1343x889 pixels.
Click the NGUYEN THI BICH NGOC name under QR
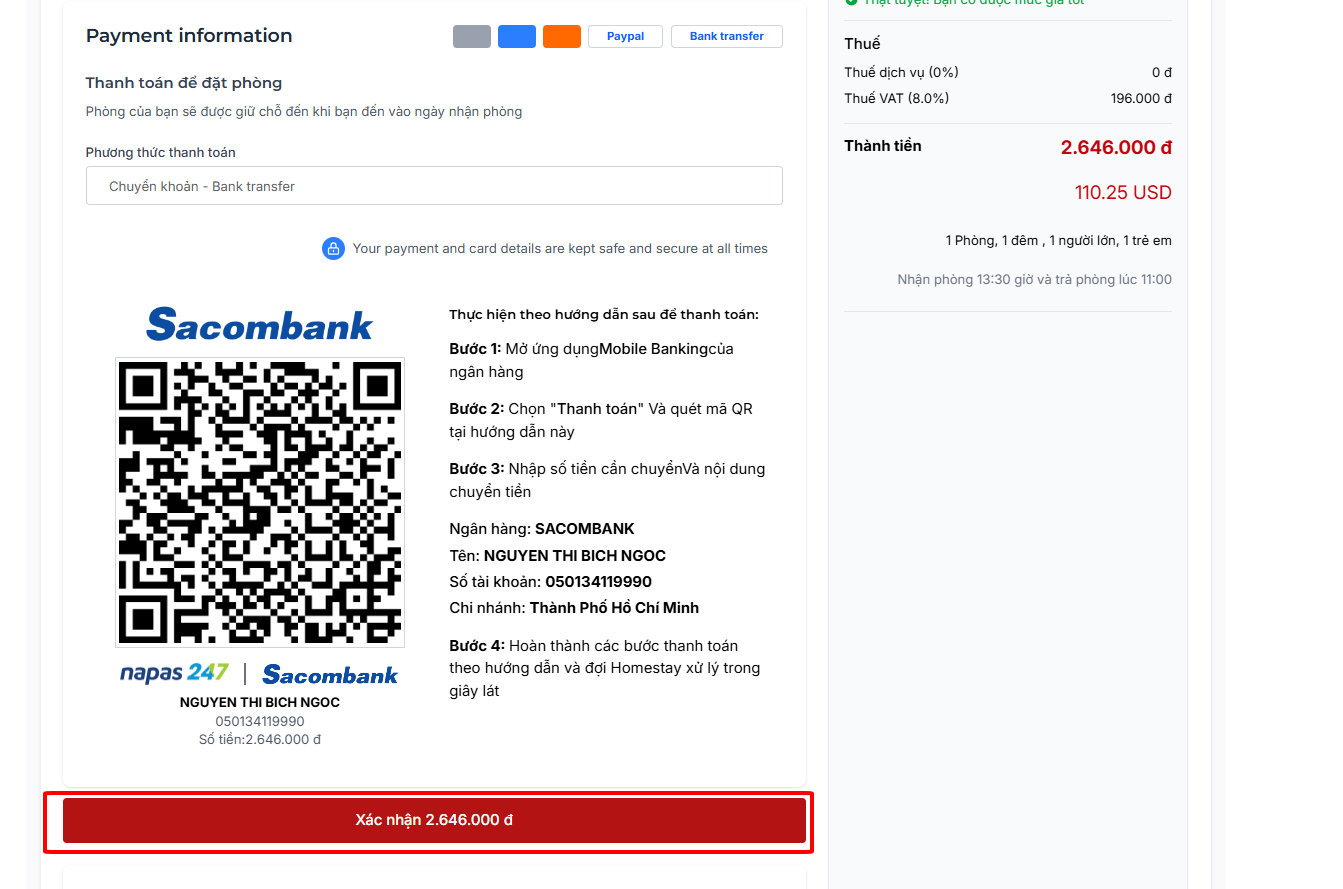[x=260, y=703]
